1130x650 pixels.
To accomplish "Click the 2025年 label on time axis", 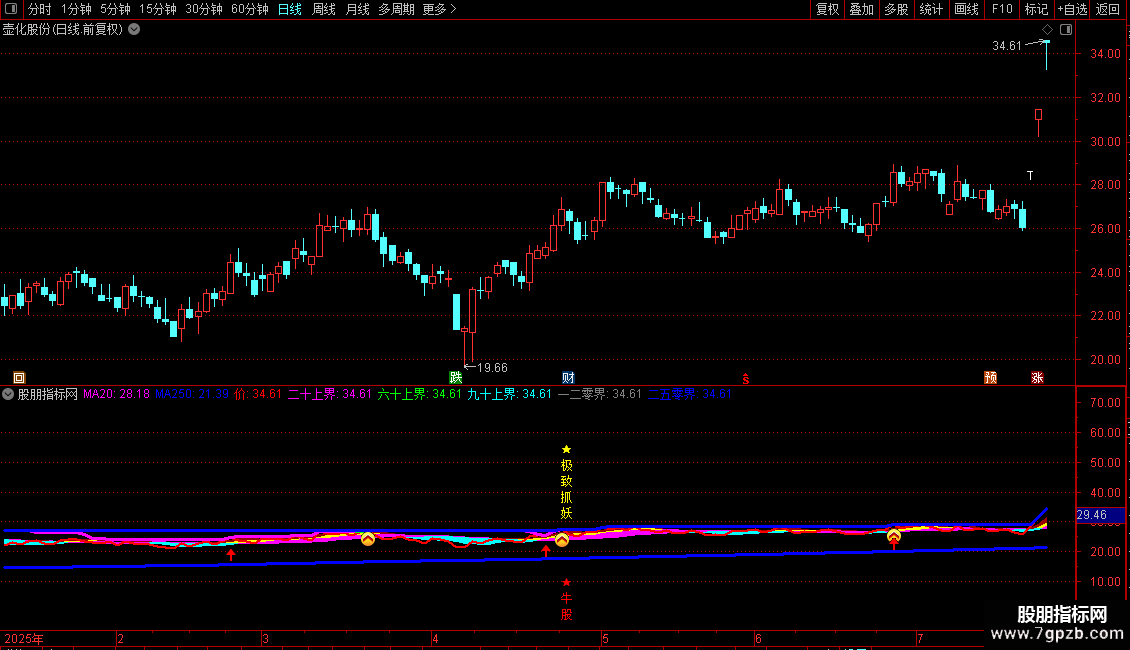I will pos(24,638).
